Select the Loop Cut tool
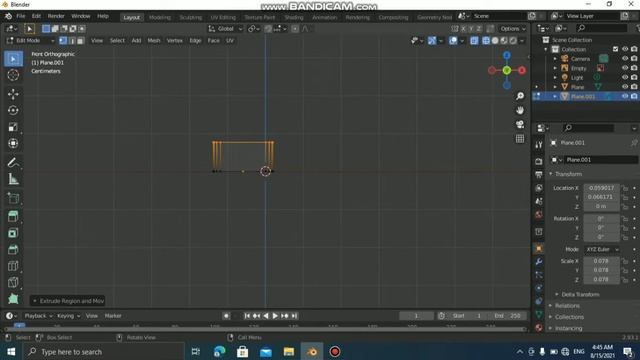The height and width of the screenshot is (360, 640). point(13,266)
